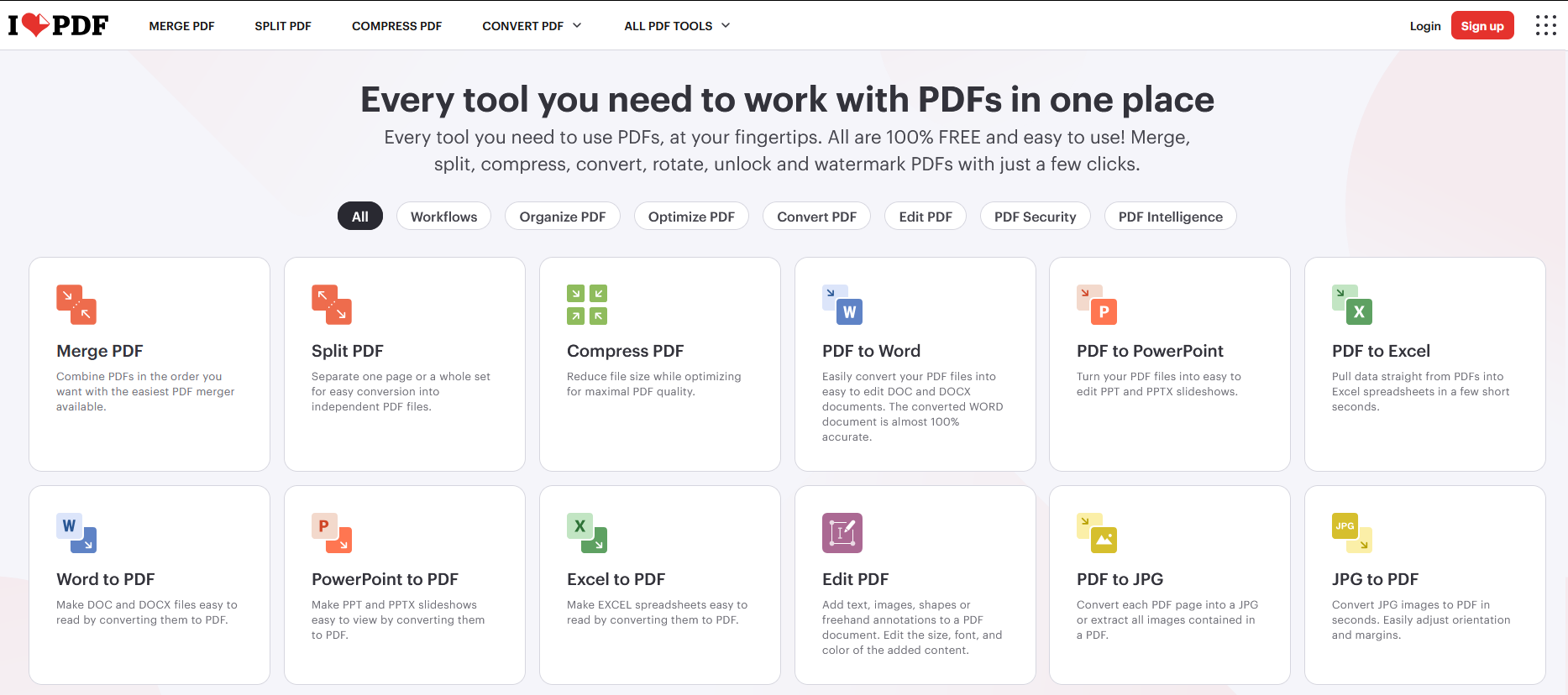The width and height of the screenshot is (1568, 695).
Task: Click the Edit PDF purple icon
Action: [842, 533]
